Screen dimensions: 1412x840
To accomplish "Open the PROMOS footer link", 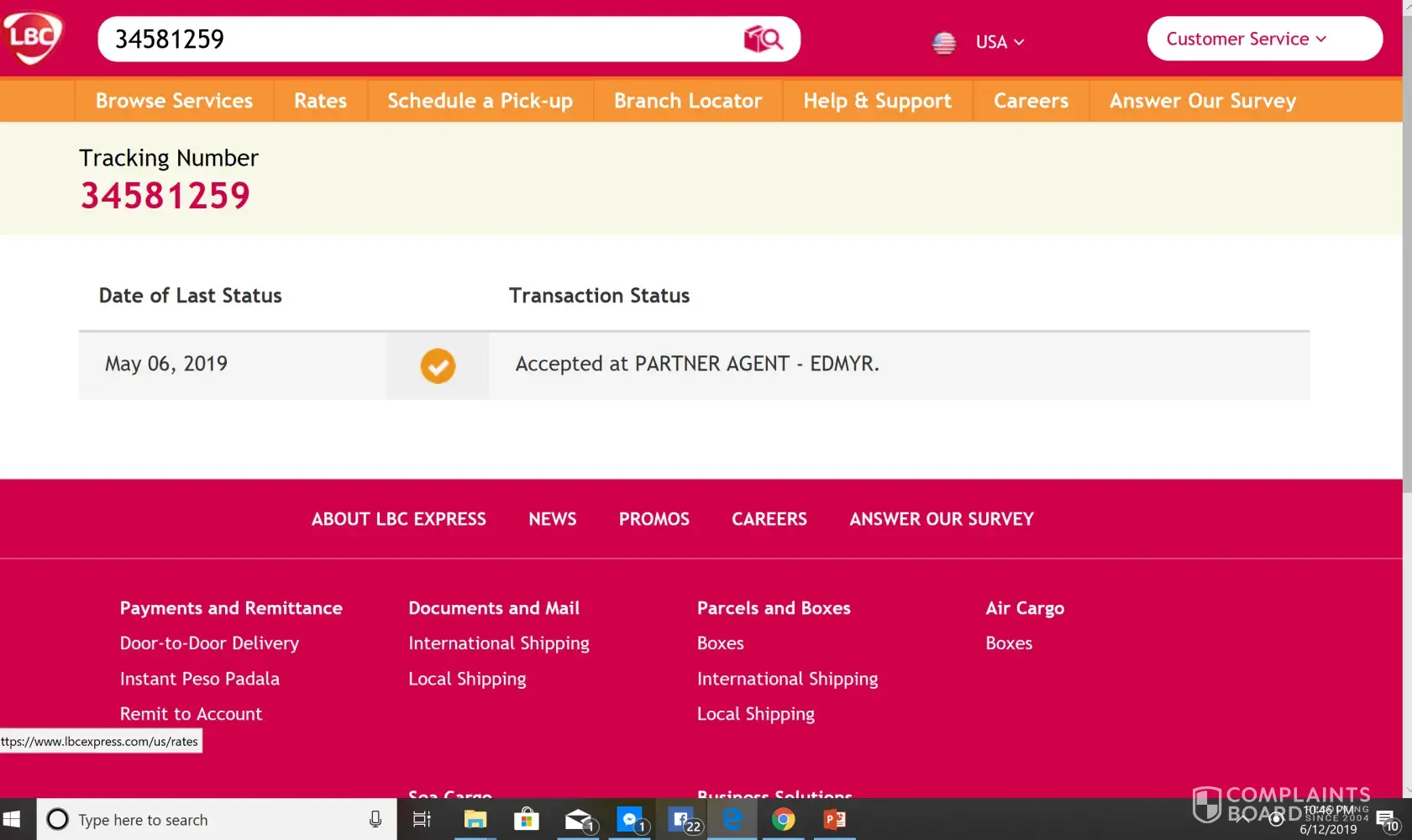I will [654, 519].
